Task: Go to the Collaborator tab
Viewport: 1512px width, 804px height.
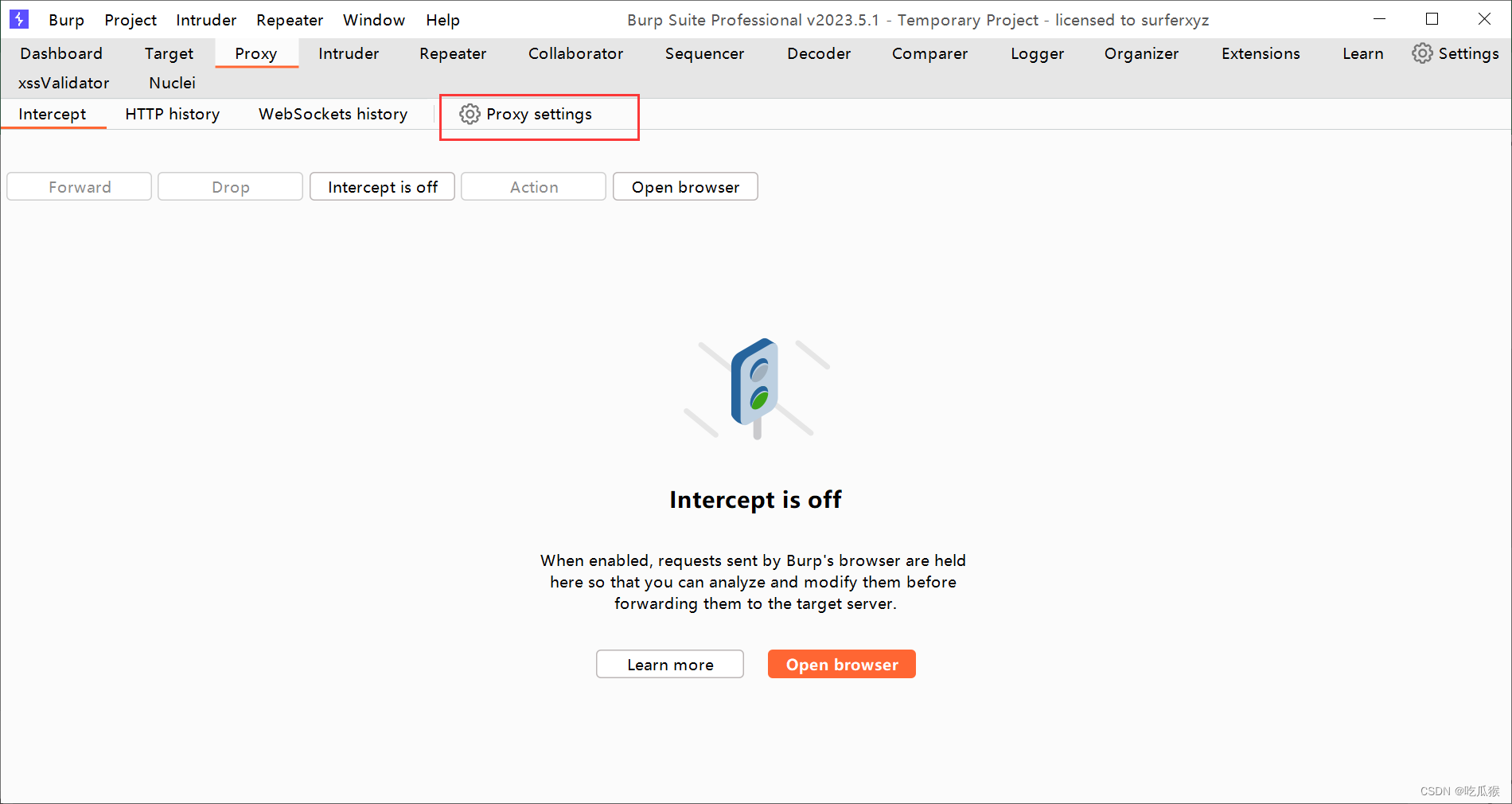Action: tap(575, 53)
